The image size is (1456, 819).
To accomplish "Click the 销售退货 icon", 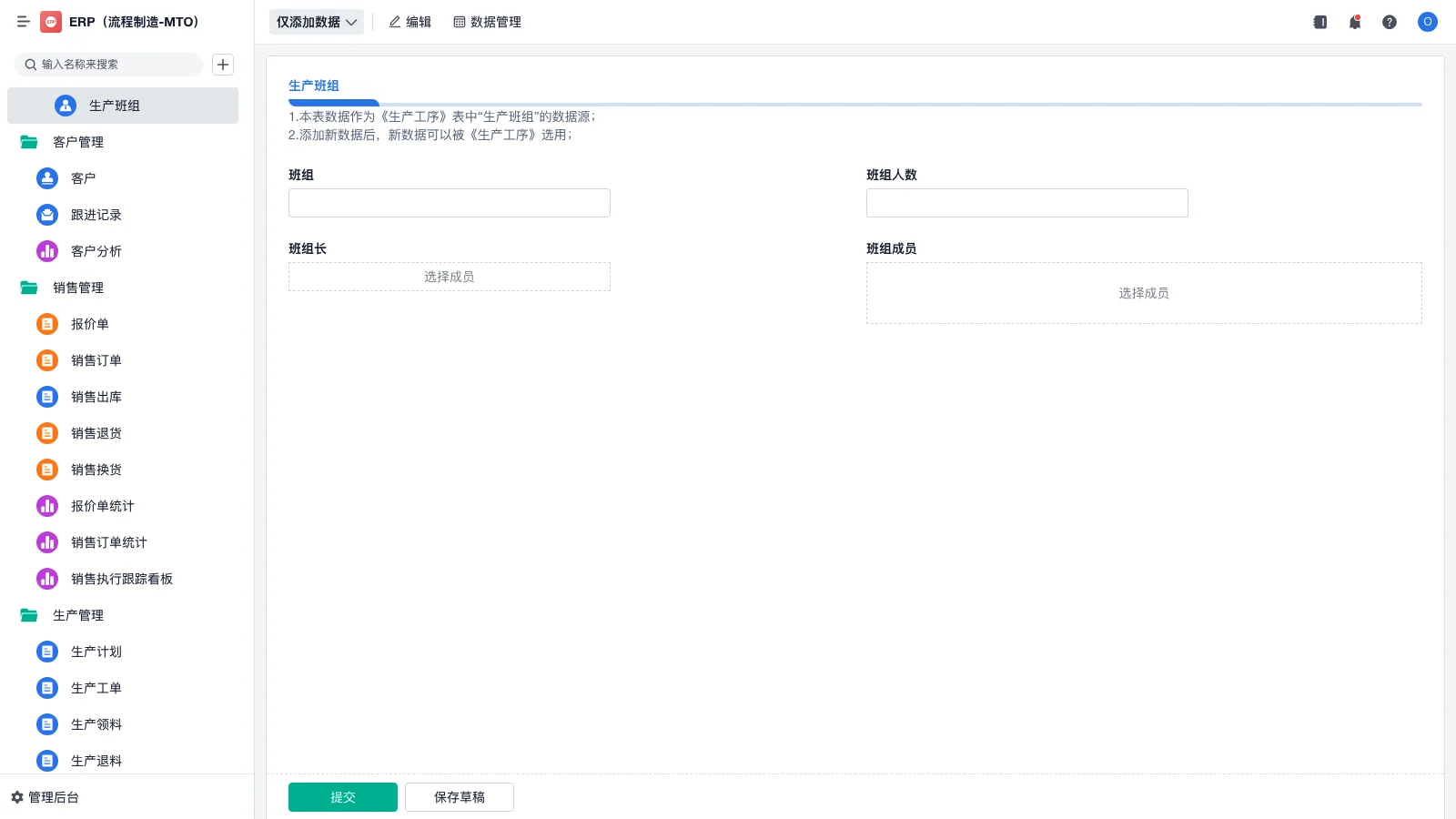I will click(x=47, y=433).
